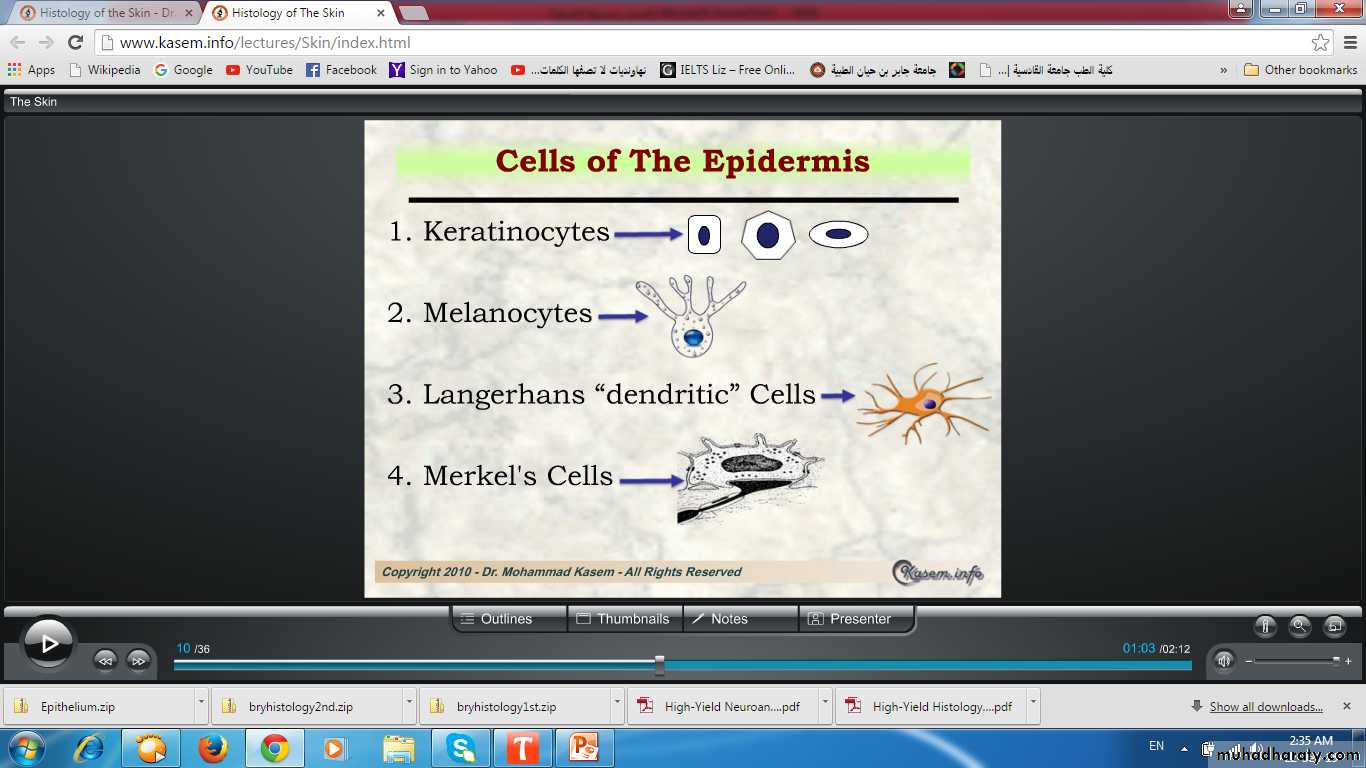Skip to next slide with forward button
The height and width of the screenshot is (768, 1366).
(x=138, y=660)
